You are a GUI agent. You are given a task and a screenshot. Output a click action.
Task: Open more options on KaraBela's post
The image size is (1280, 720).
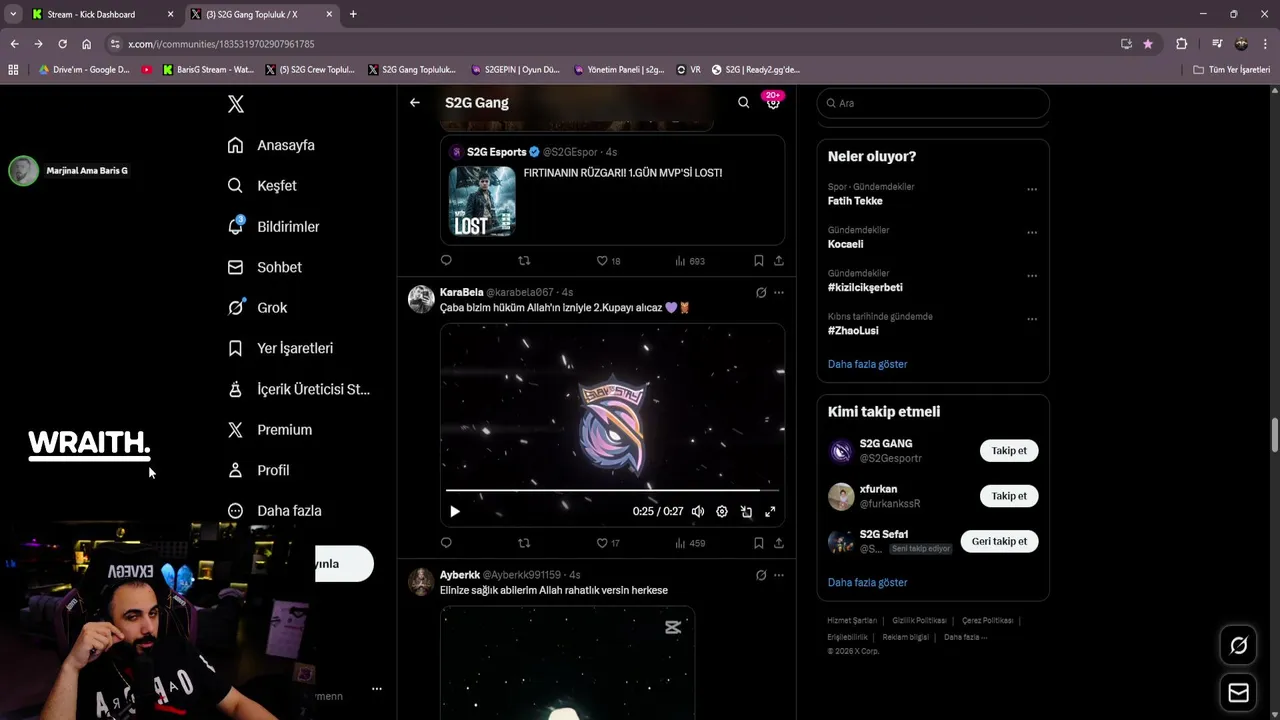(779, 293)
